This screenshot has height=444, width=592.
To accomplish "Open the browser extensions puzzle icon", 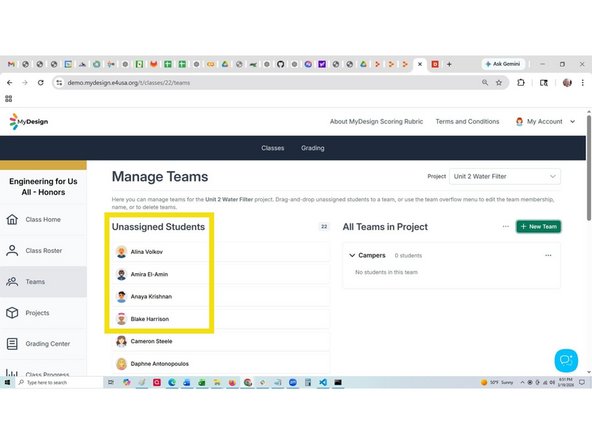I will pyautogui.click(x=521, y=83).
